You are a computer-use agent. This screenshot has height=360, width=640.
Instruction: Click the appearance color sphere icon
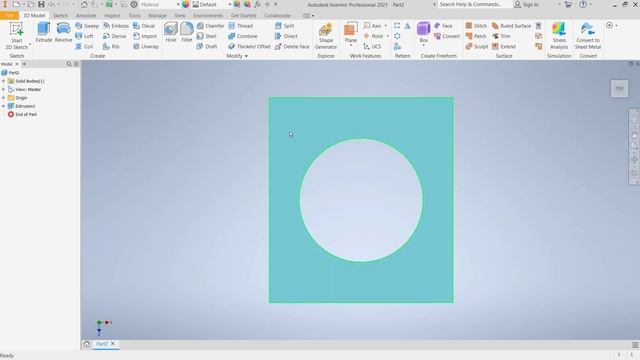pyautogui.click(x=186, y=4)
